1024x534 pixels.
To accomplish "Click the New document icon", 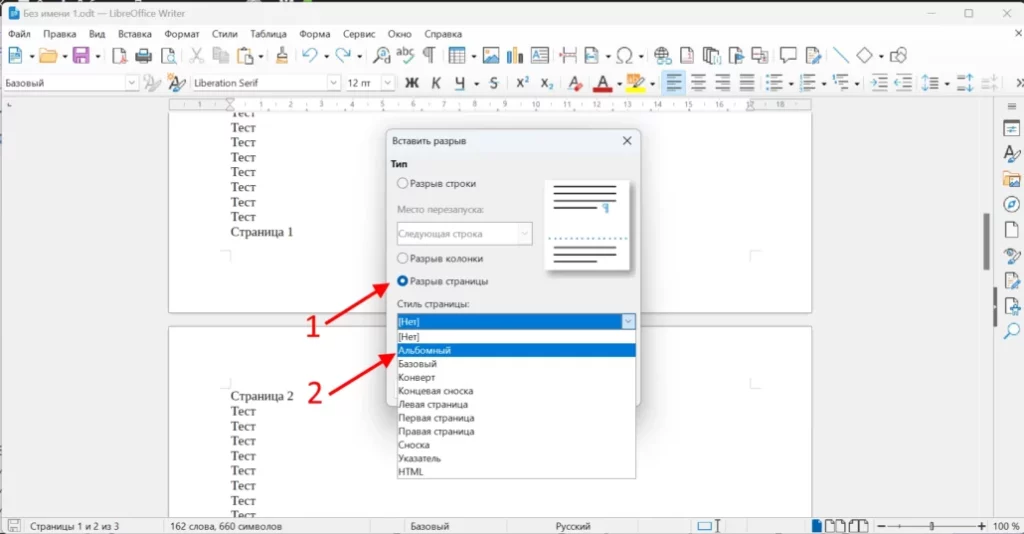I will point(15,56).
